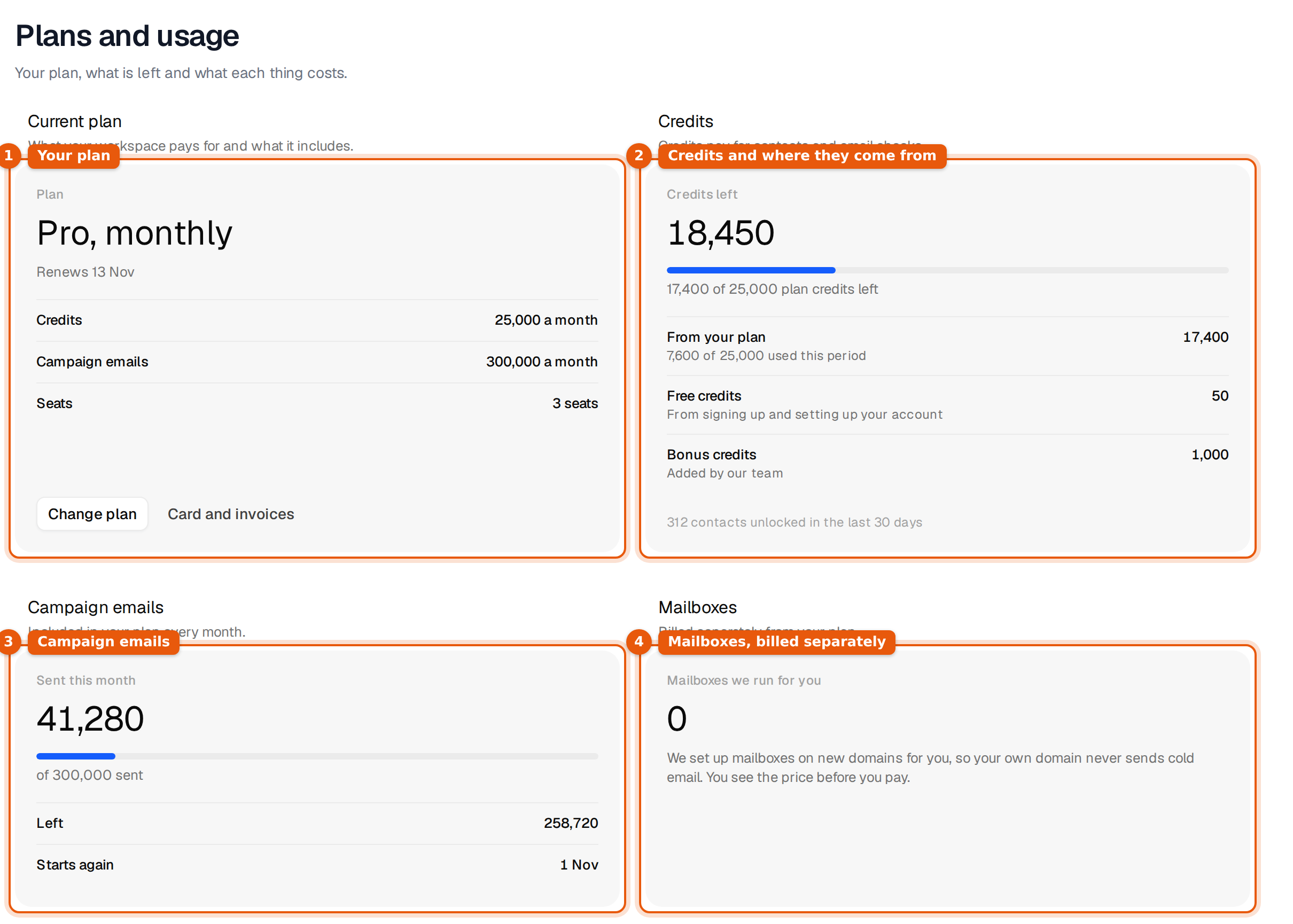1293x924 pixels.
Task: Click 'From signing up and setting up your account'
Action: pos(804,414)
